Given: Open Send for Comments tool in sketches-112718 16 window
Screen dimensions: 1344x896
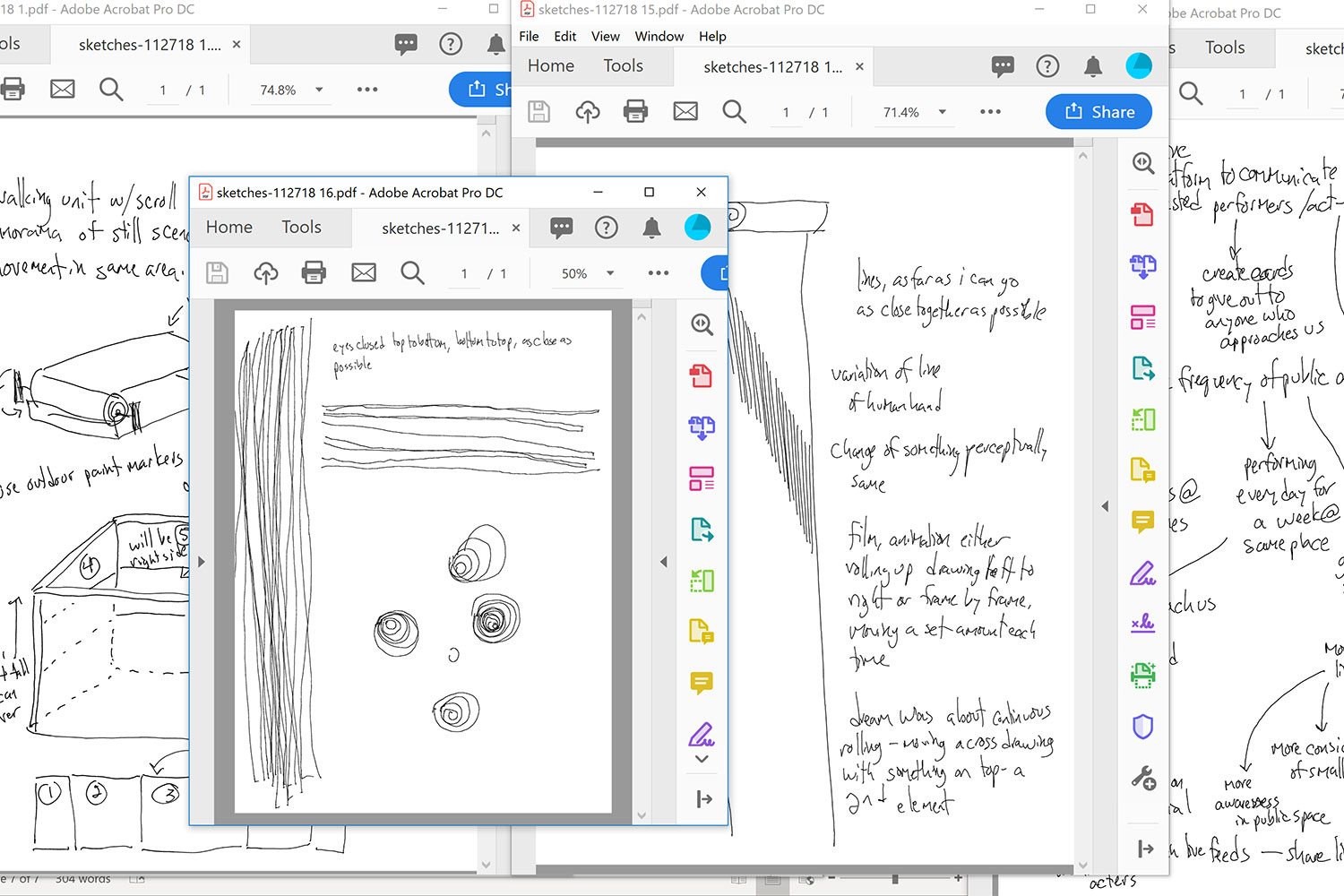Looking at the screenshot, I should (702, 632).
